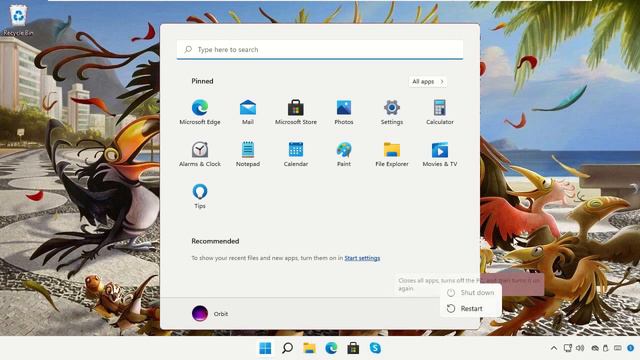Click the network icon in system tray
640x360 pixels.
tap(567, 348)
